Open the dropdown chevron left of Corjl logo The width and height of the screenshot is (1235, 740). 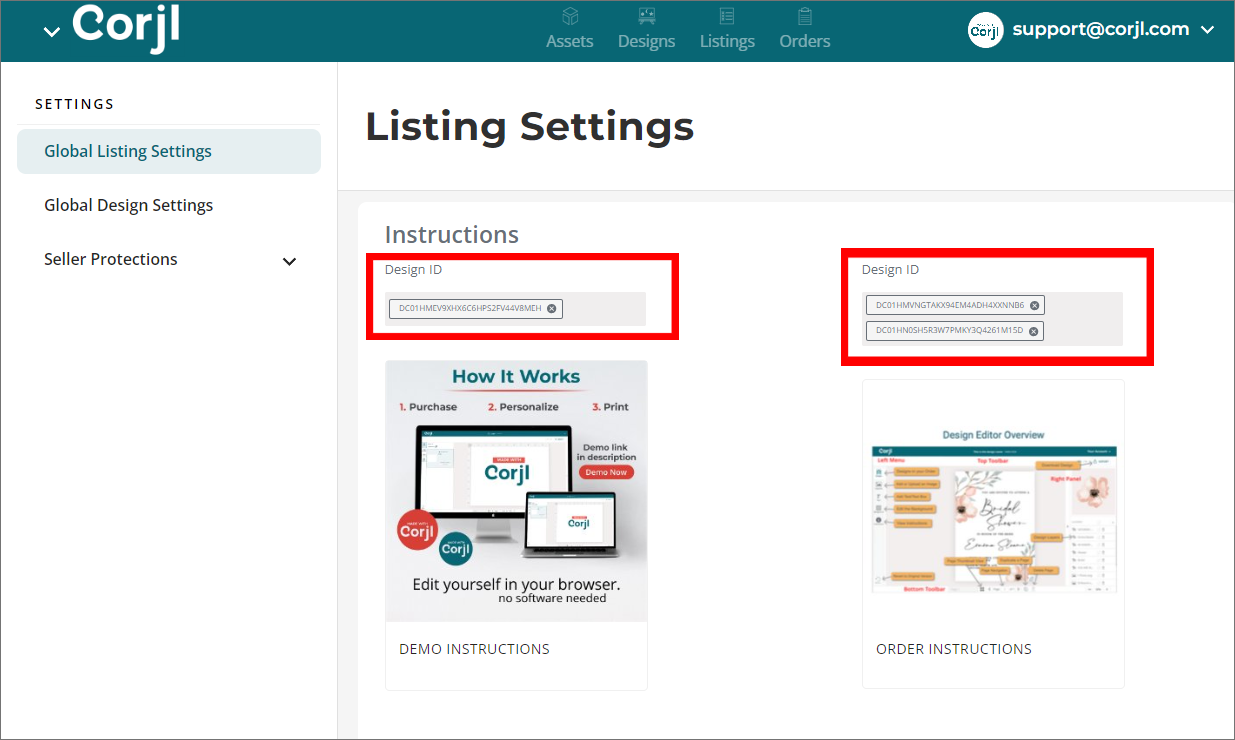pyautogui.click(x=52, y=32)
